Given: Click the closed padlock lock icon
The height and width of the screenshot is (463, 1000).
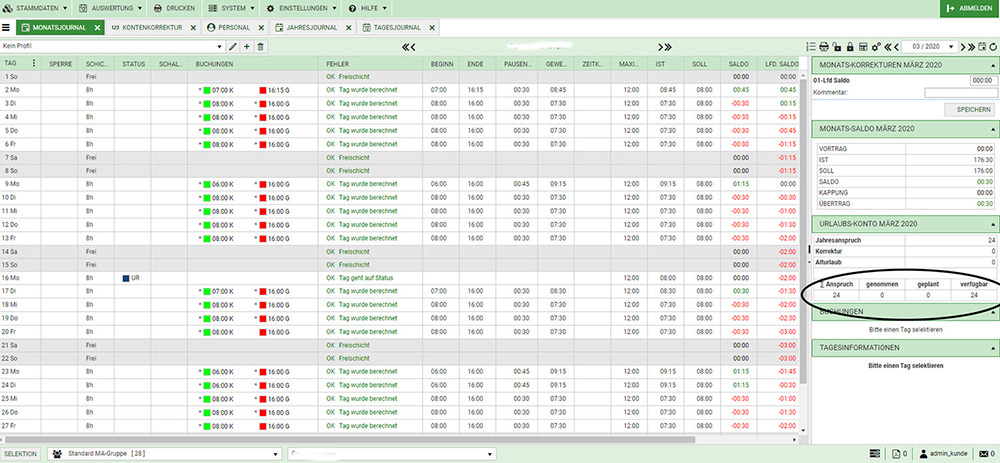Looking at the screenshot, I should [850, 47].
